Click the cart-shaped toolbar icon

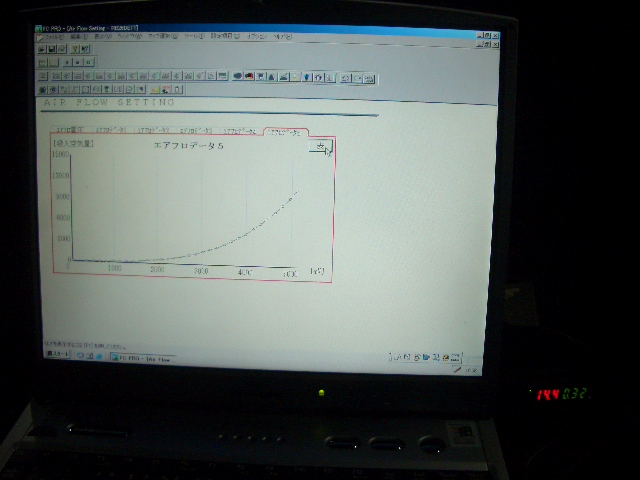[x=260, y=76]
